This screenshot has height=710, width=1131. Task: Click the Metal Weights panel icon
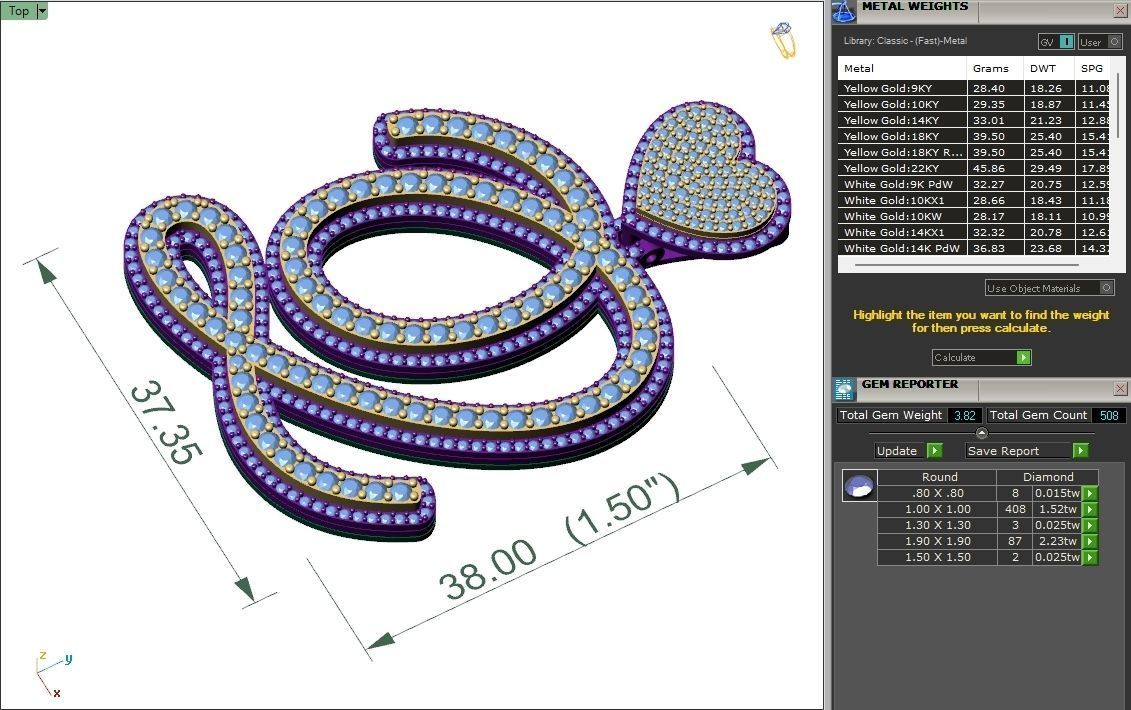point(843,12)
